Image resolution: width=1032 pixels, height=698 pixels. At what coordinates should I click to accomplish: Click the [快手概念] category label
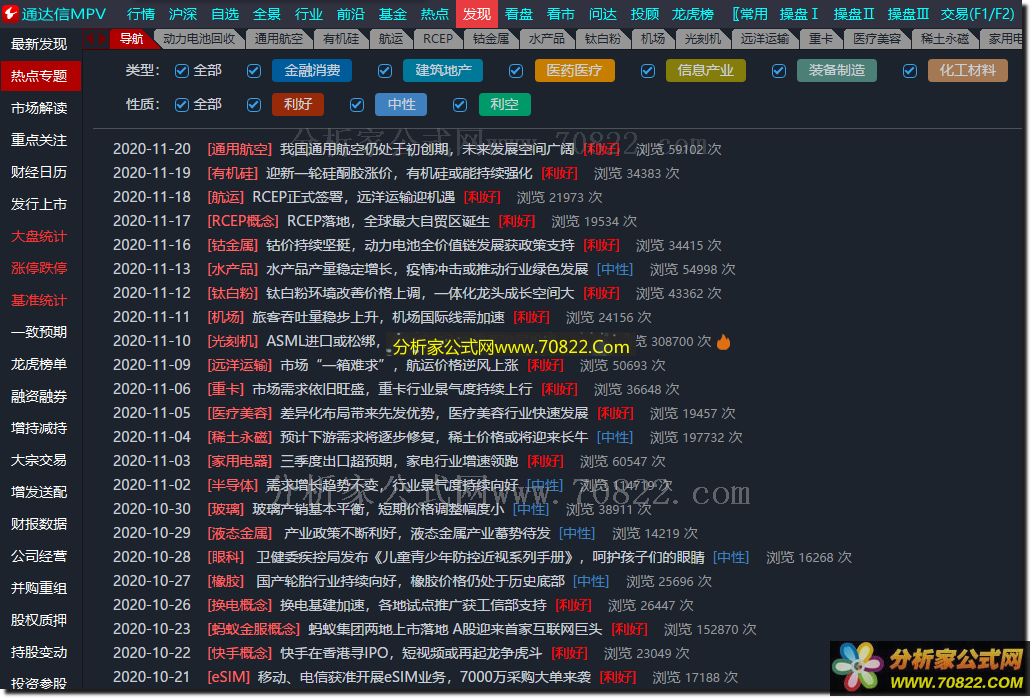click(x=240, y=654)
